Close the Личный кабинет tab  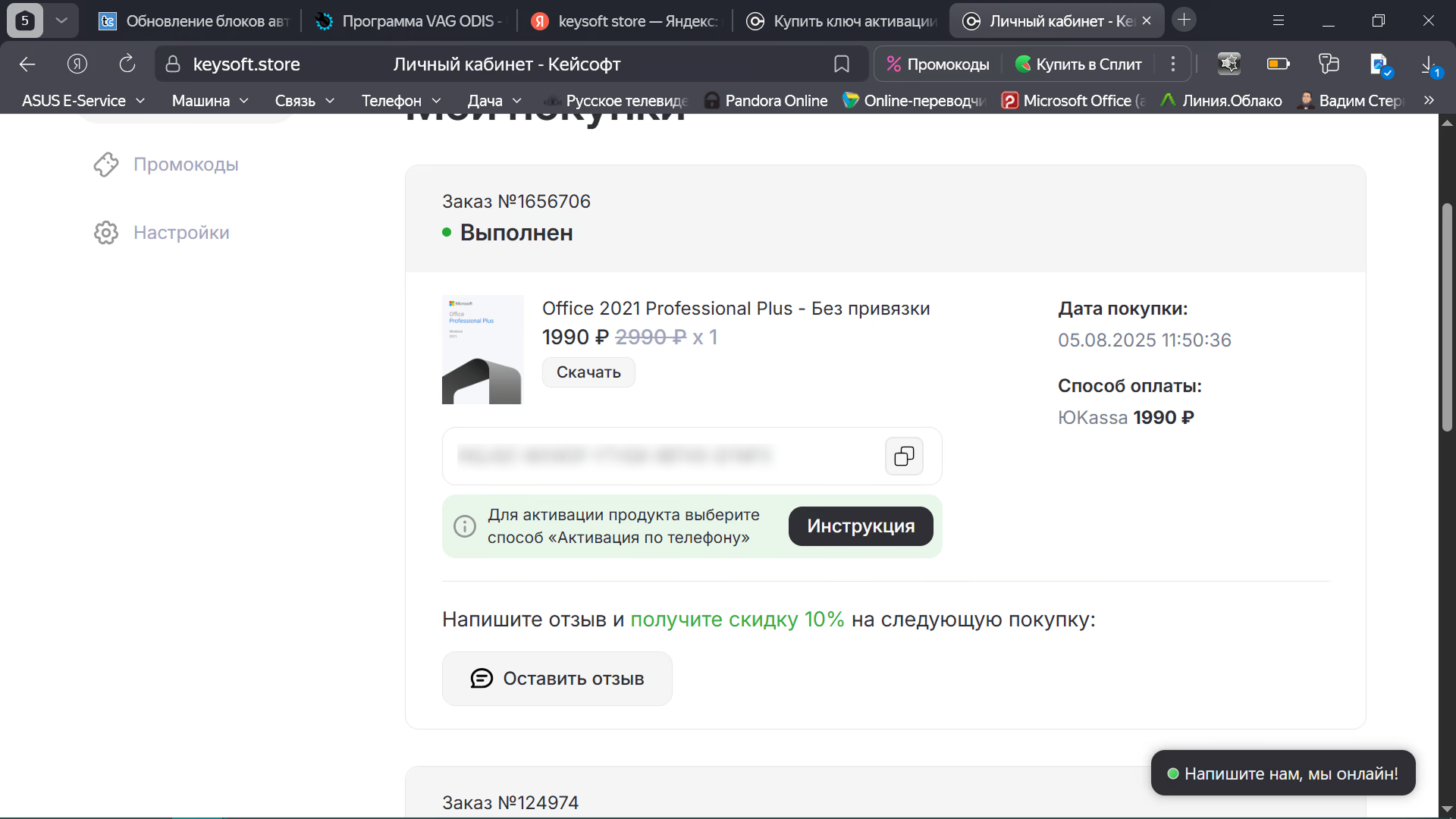(x=1147, y=21)
